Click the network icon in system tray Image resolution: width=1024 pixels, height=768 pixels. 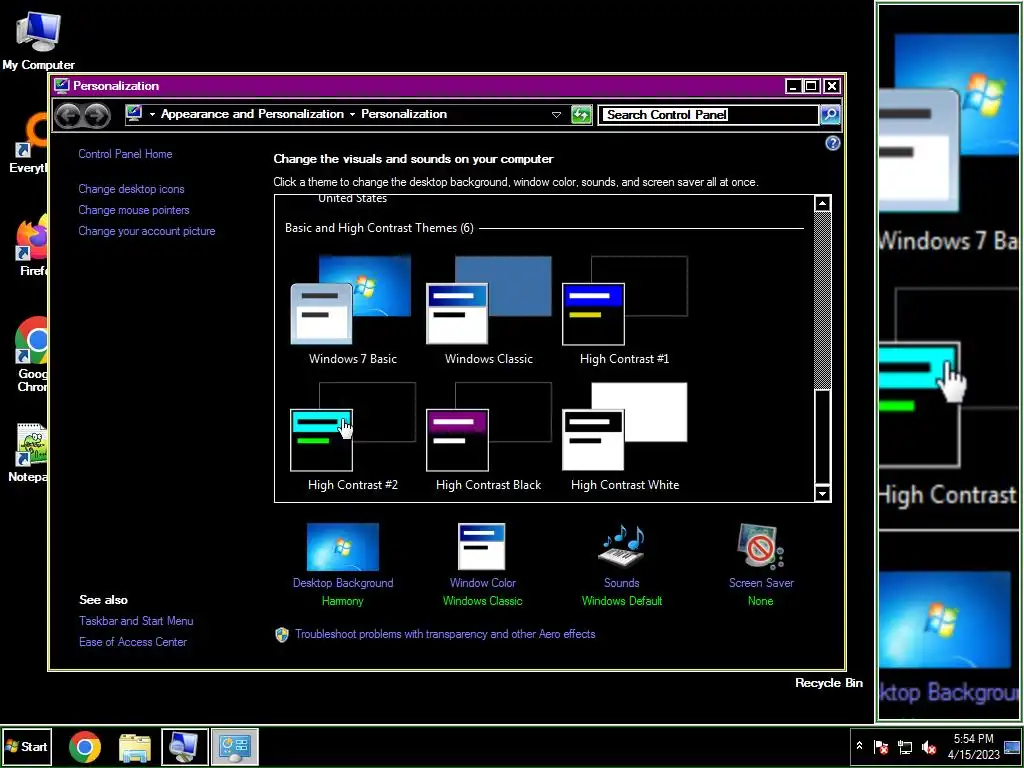tap(905, 746)
